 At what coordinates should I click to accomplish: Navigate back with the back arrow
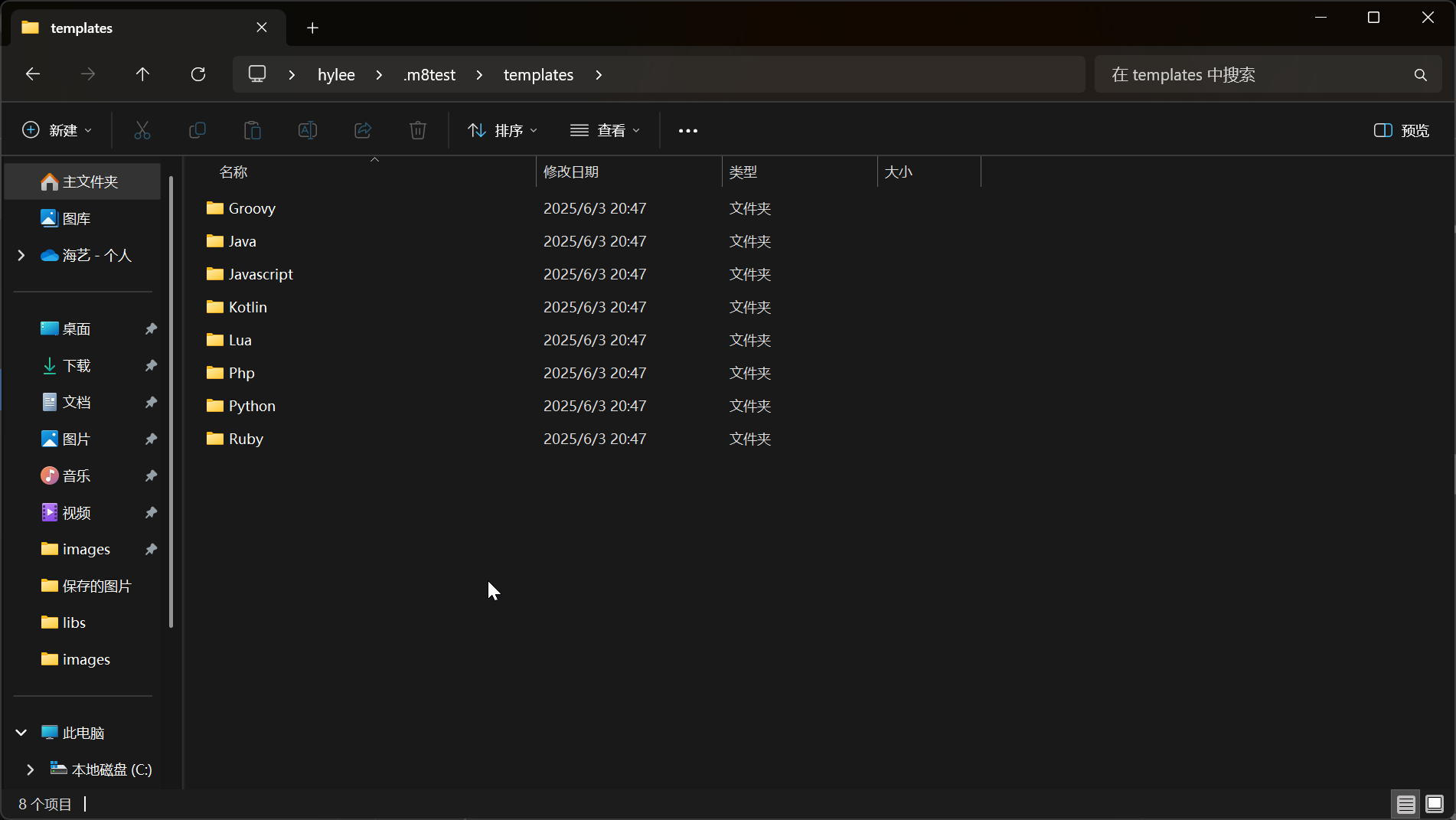click(x=33, y=74)
